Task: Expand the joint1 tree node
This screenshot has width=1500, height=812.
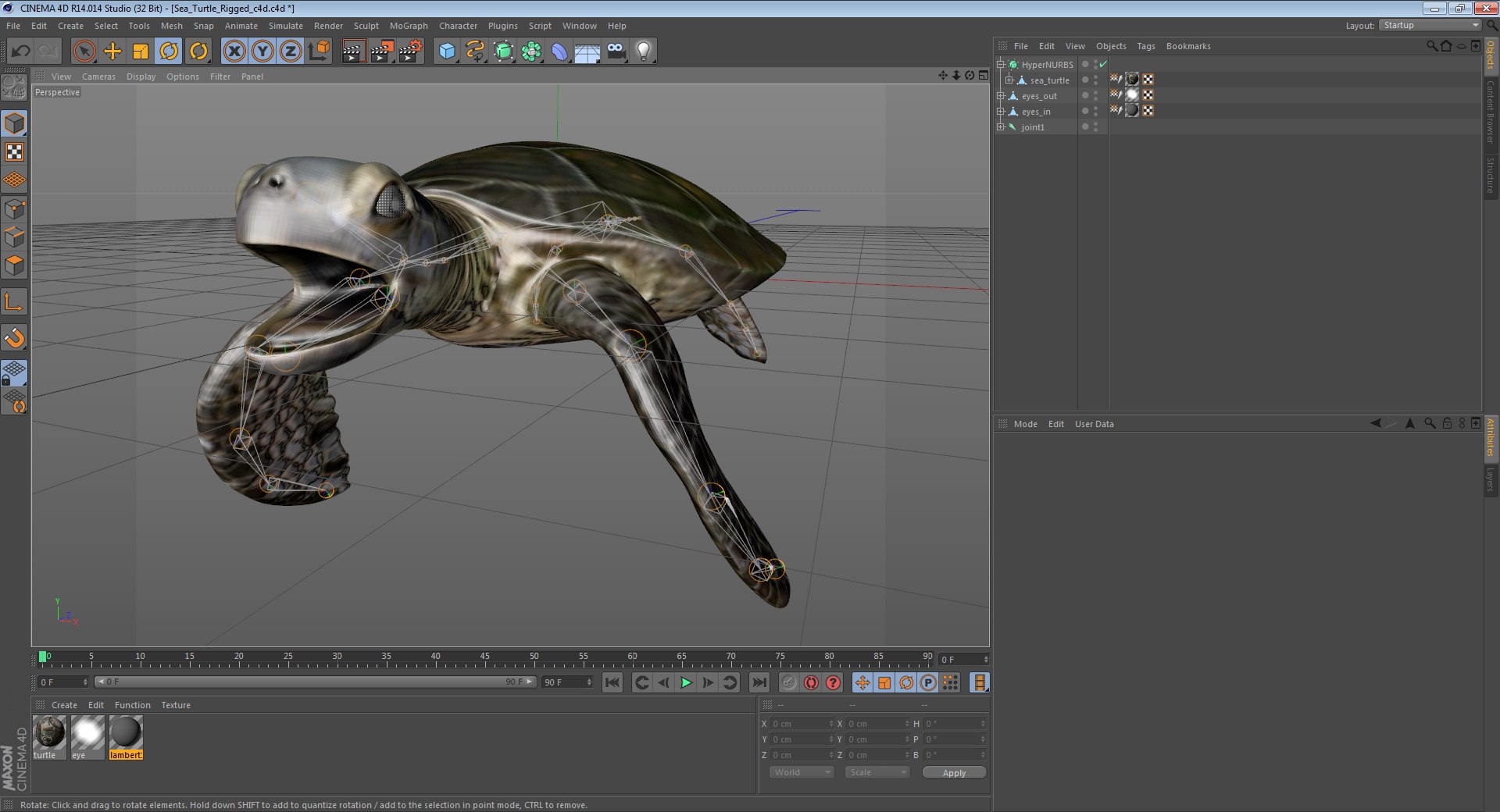Action: point(1001,126)
